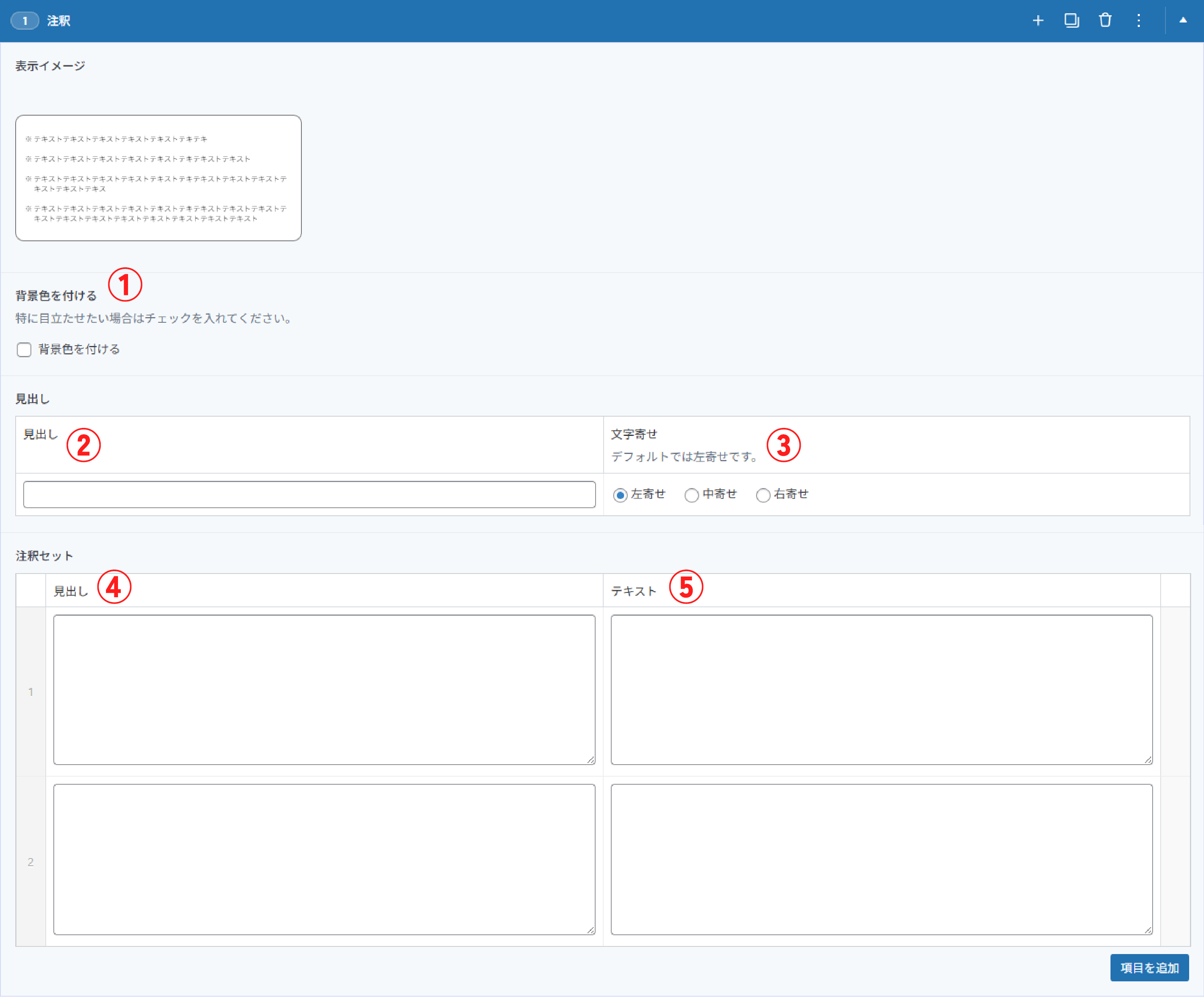The image size is (1204, 997).
Task: Focus row 1 テキスト textarea
Action: tap(881, 689)
